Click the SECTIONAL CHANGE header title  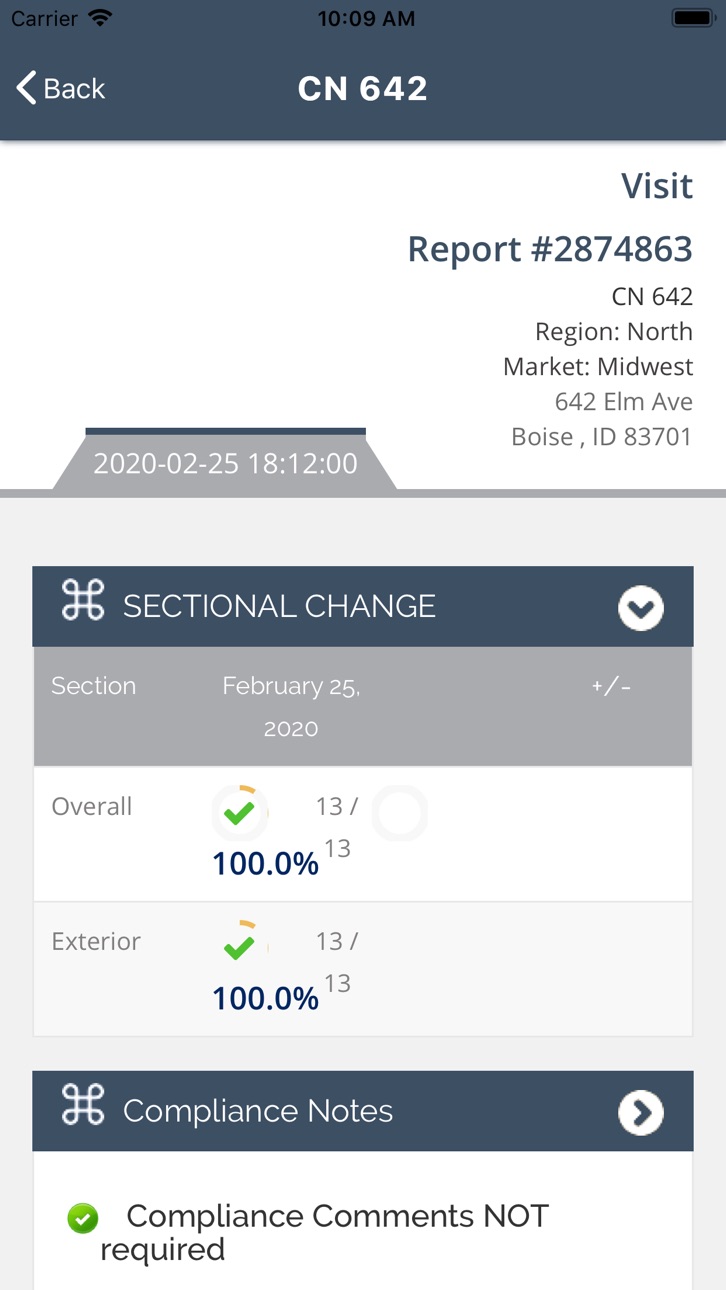[279, 606]
